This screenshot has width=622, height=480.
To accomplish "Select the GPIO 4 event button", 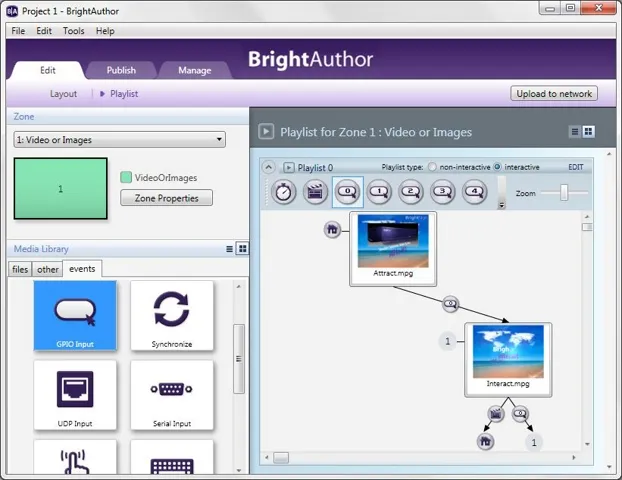I will (x=475, y=192).
